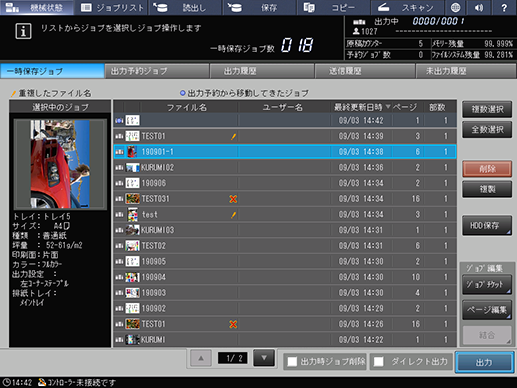Open the 保存 store tab
The width and height of the screenshot is (517, 388).
pyautogui.click(x=259, y=7)
